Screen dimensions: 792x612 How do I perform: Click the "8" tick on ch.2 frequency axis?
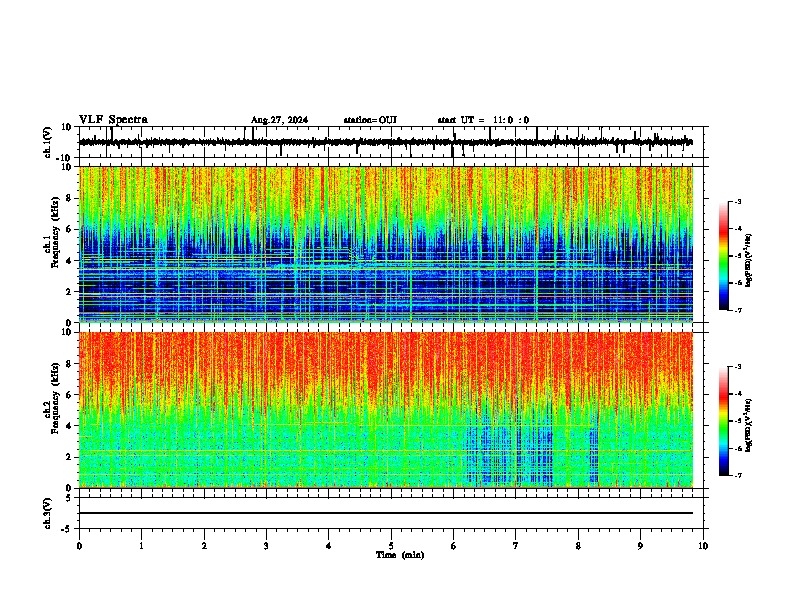click(x=70, y=364)
